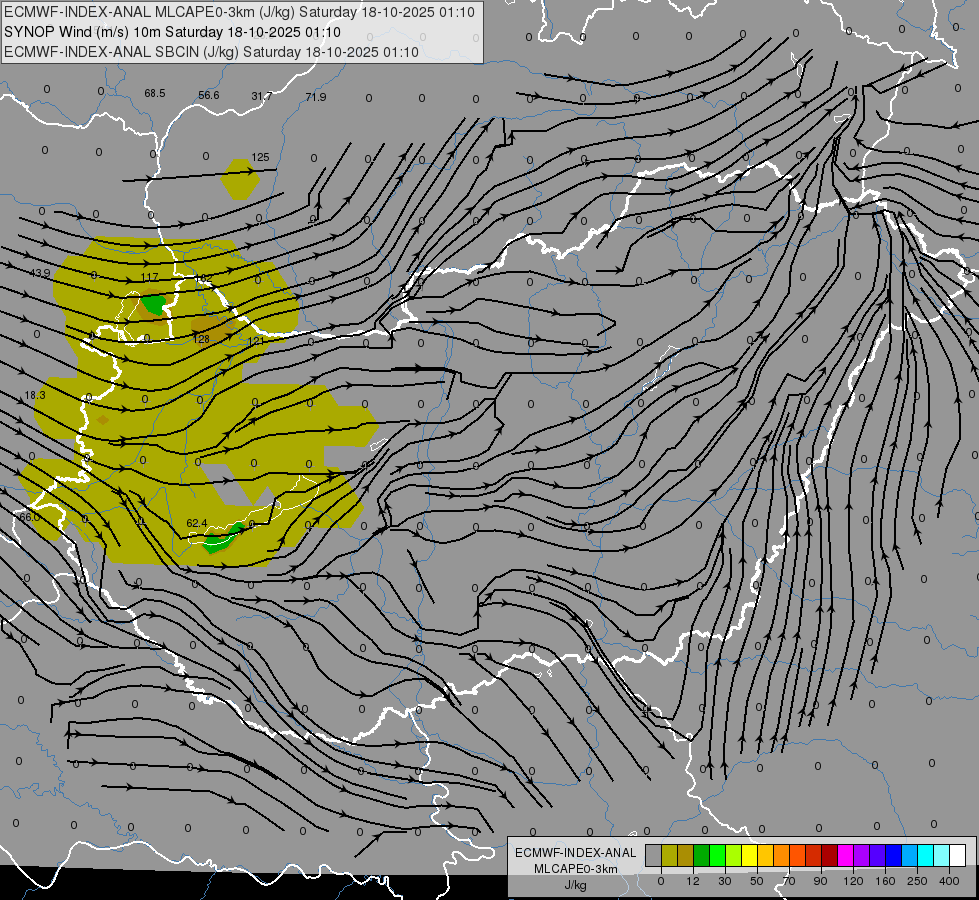Click the 125 value near the olive hexagon

260,157
